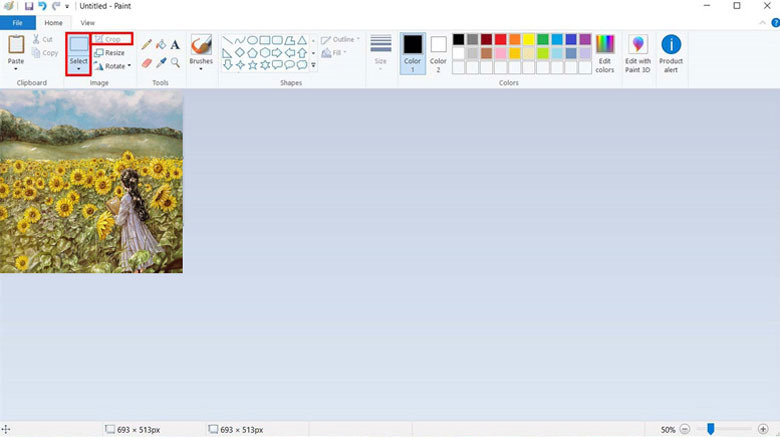Choose the Down arrow shape

(227, 65)
